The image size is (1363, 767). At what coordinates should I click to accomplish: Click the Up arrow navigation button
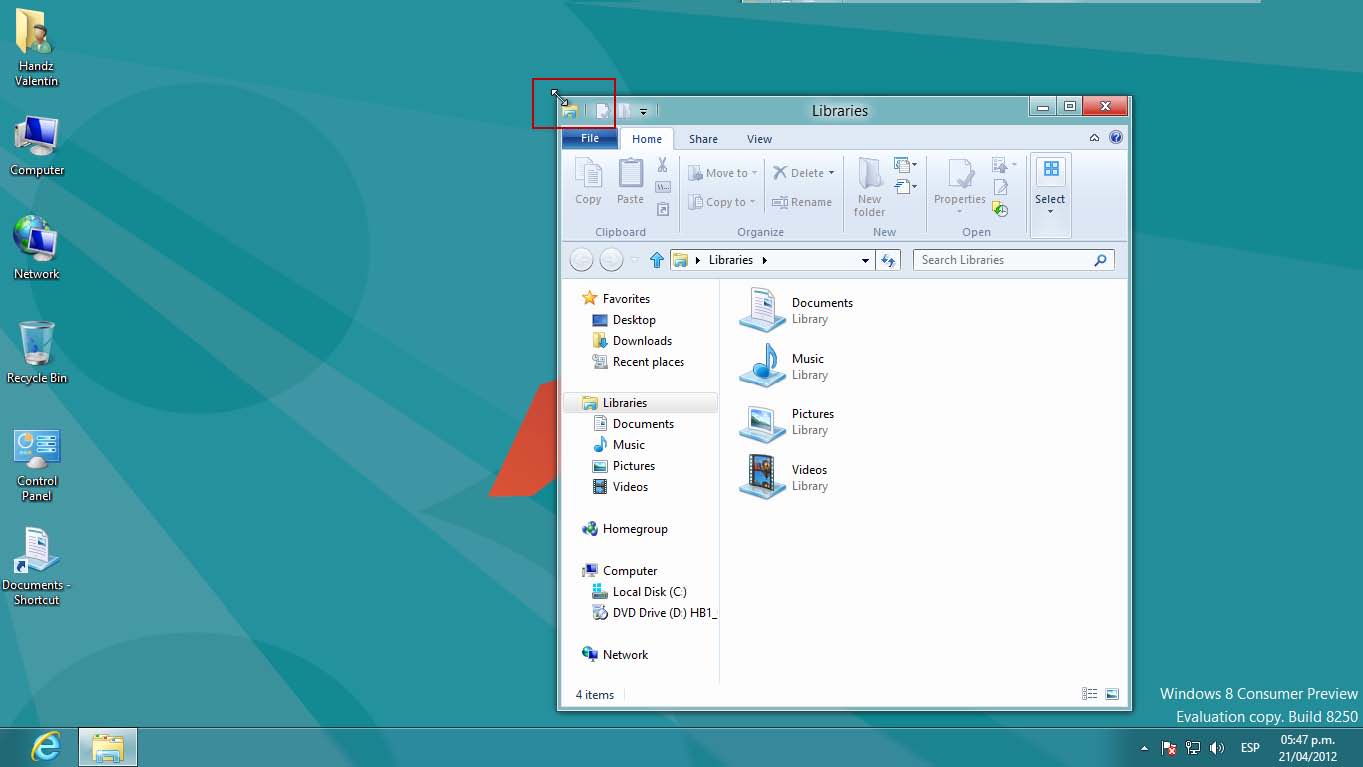click(657, 260)
